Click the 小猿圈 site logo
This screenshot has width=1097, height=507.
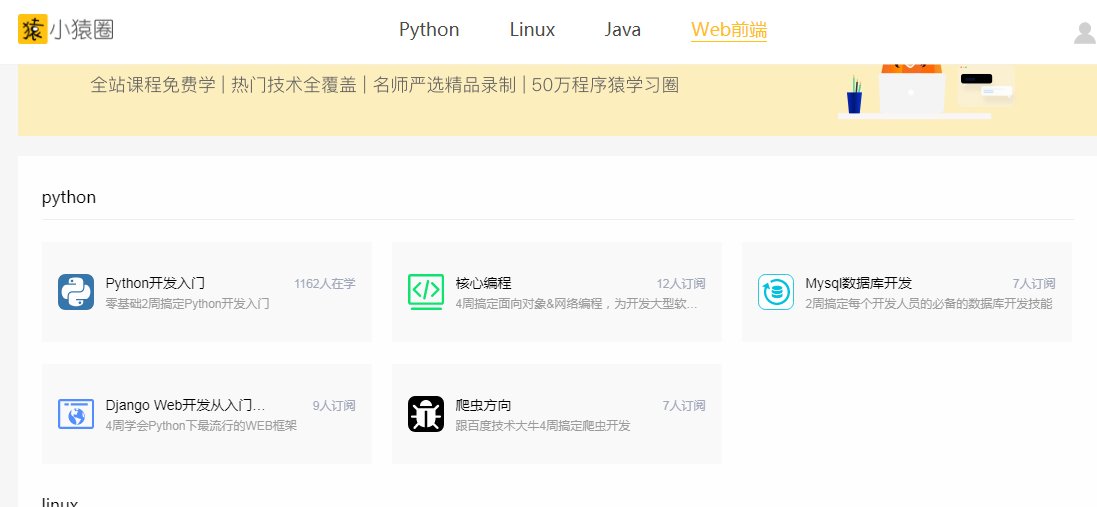coord(66,29)
